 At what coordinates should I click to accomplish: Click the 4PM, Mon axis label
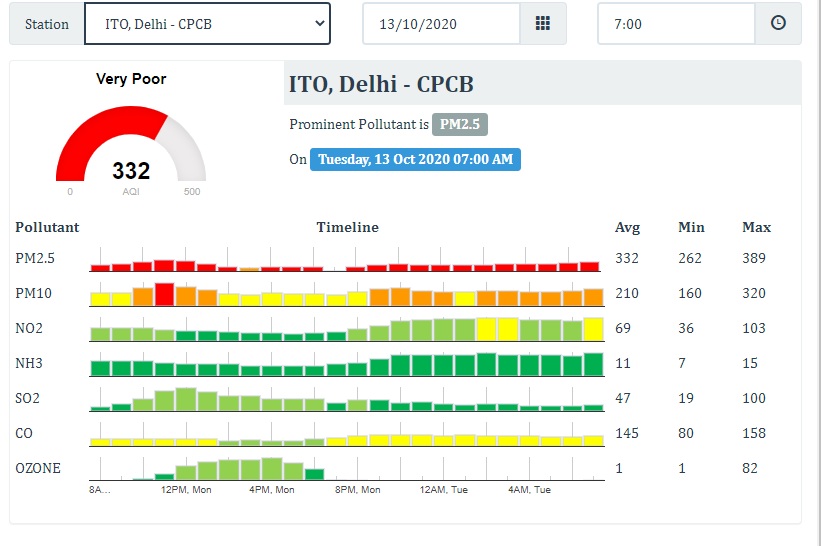272,490
